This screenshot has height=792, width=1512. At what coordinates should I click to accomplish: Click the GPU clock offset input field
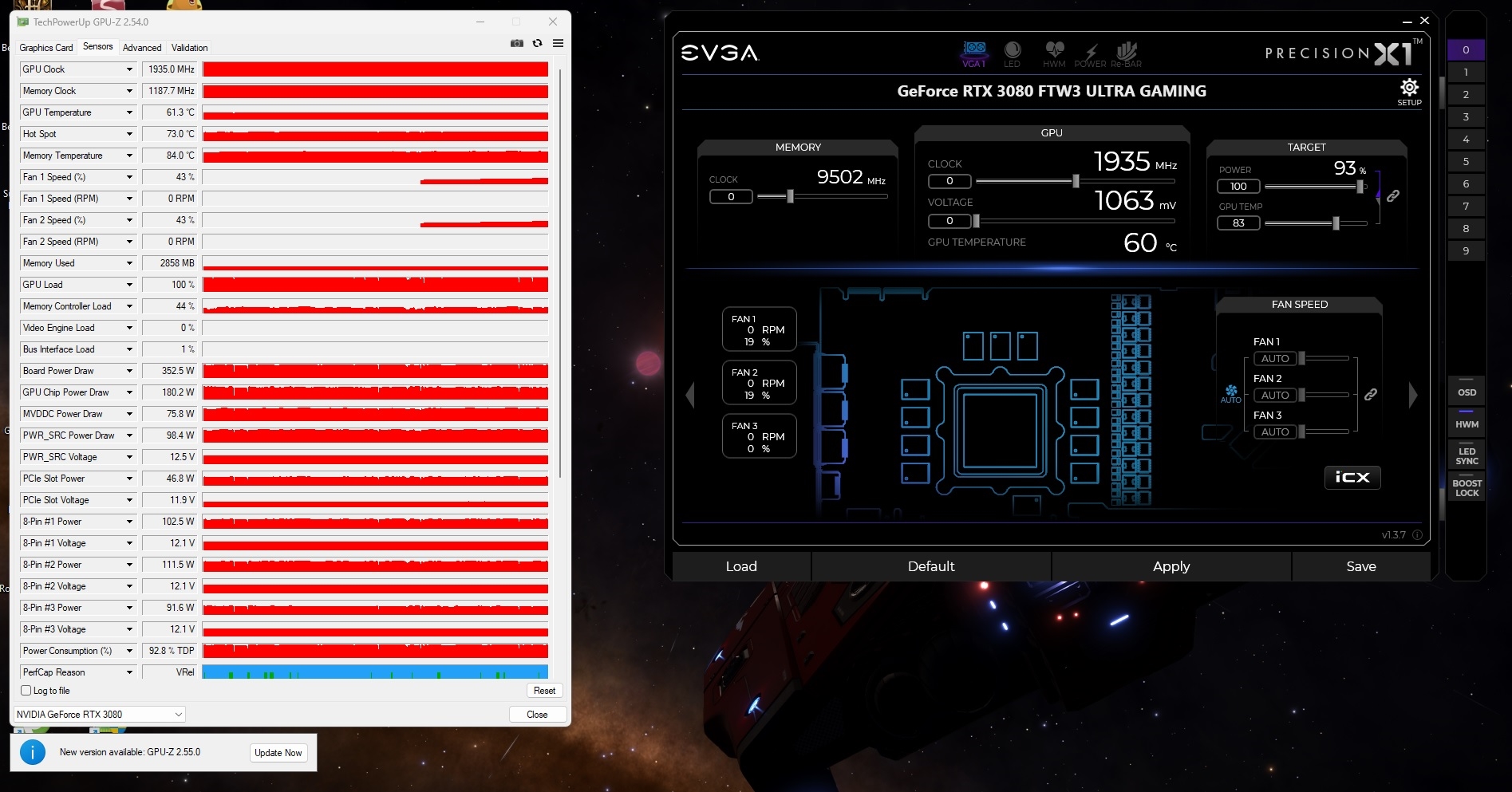point(949,181)
